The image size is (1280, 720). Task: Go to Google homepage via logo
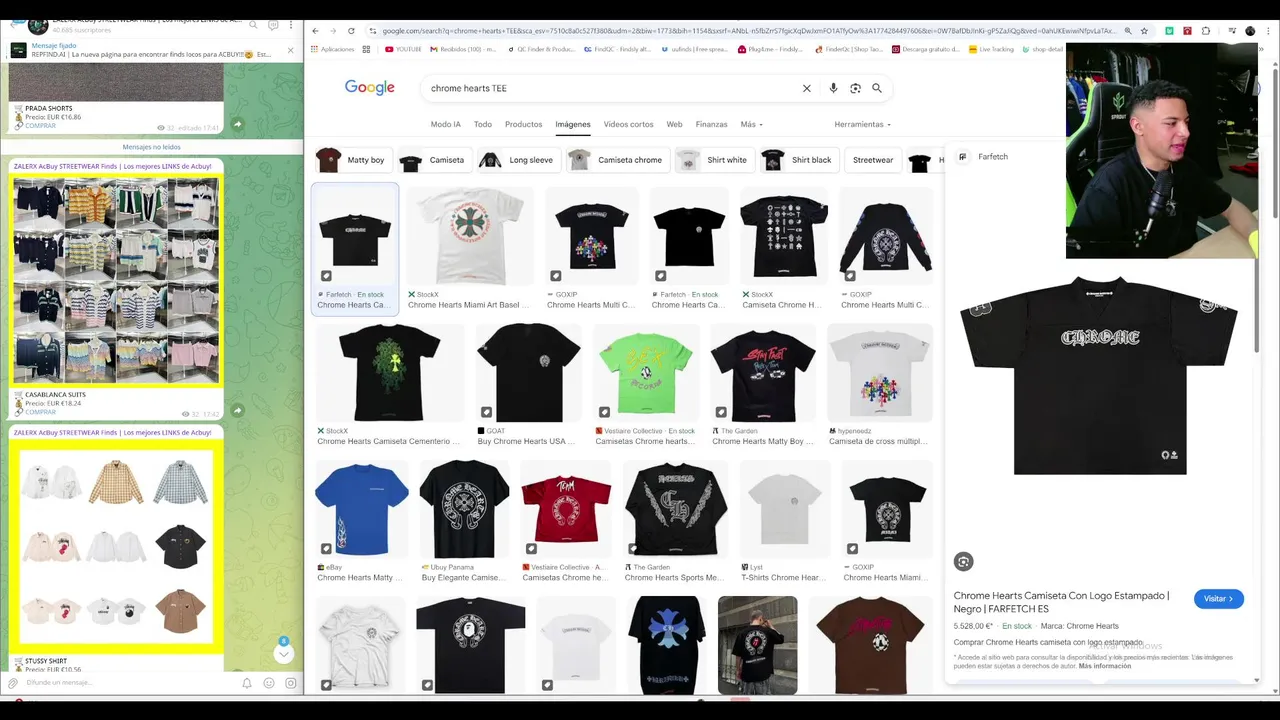tap(370, 88)
